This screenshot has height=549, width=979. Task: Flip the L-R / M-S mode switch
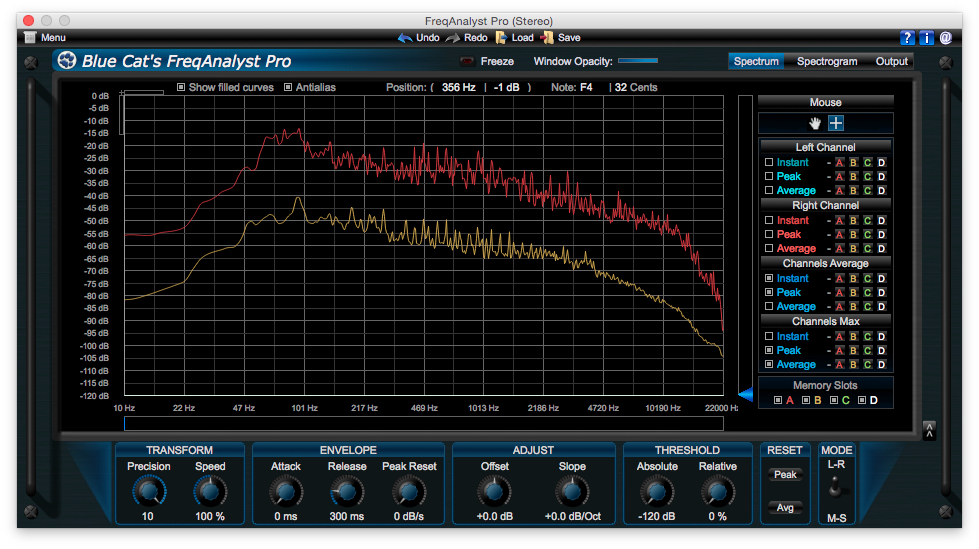tap(835, 487)
